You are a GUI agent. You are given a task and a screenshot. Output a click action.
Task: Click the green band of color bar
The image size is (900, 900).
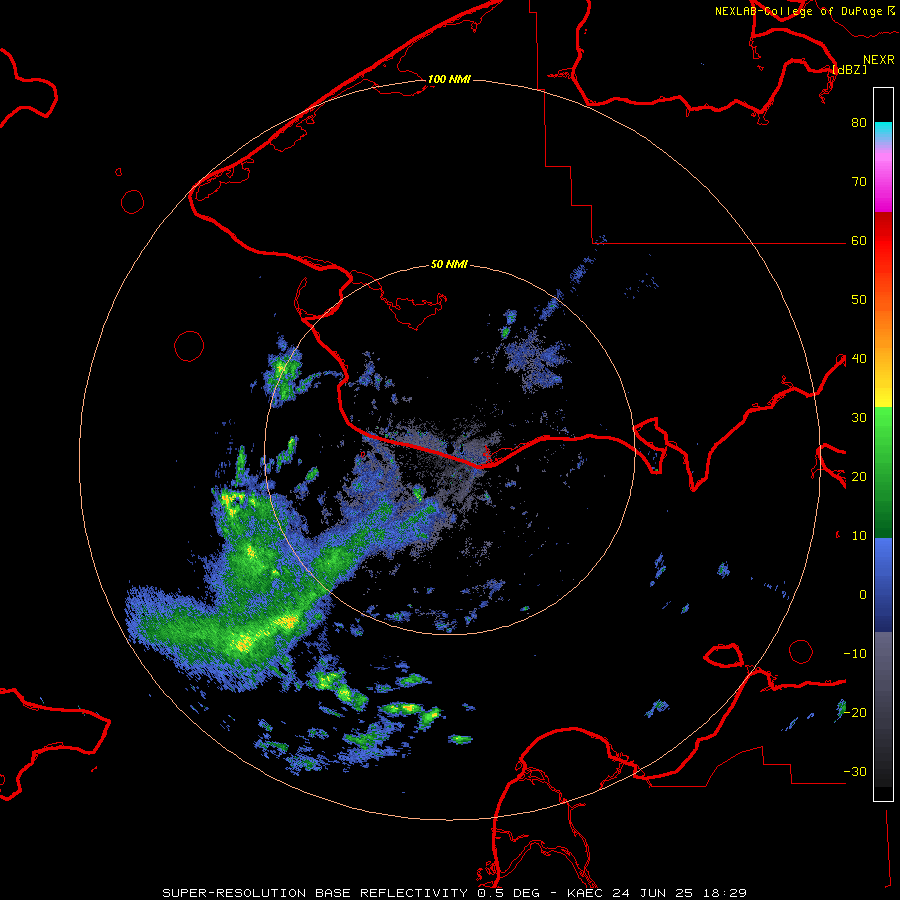click(x=883, y=472)
